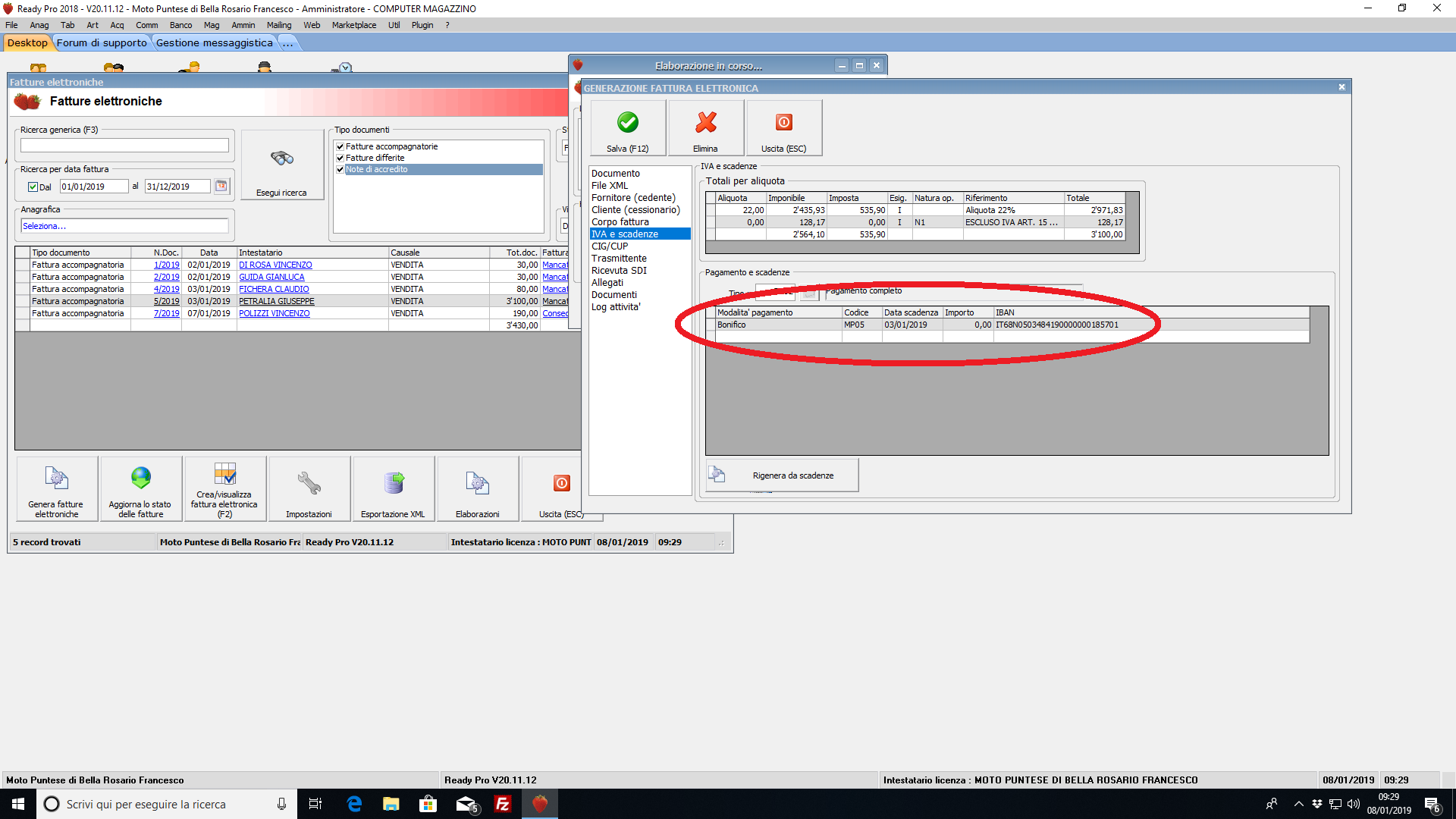
Task: Open the PETRALIA GIUSEPPE customer link
Action: (276, 301)
